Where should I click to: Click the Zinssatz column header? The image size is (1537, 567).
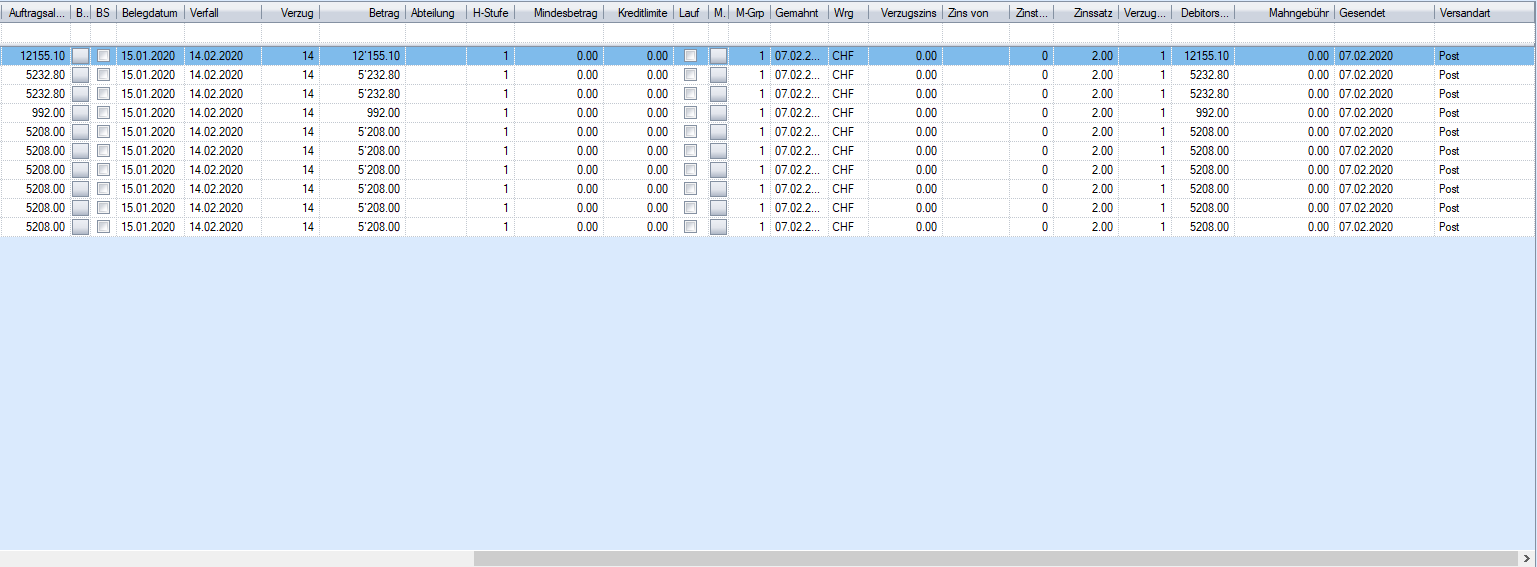click(x=1085, y=13)
